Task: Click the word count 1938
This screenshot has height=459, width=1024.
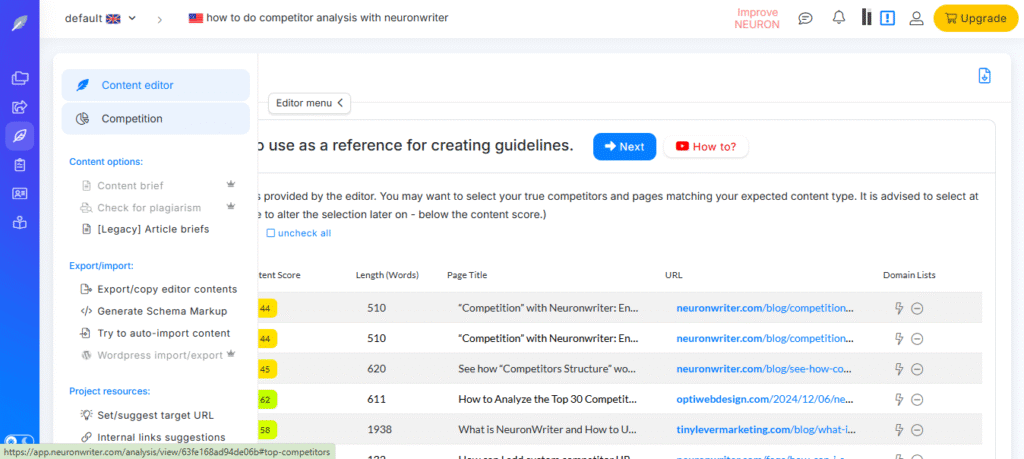Action: coord(379,430)
